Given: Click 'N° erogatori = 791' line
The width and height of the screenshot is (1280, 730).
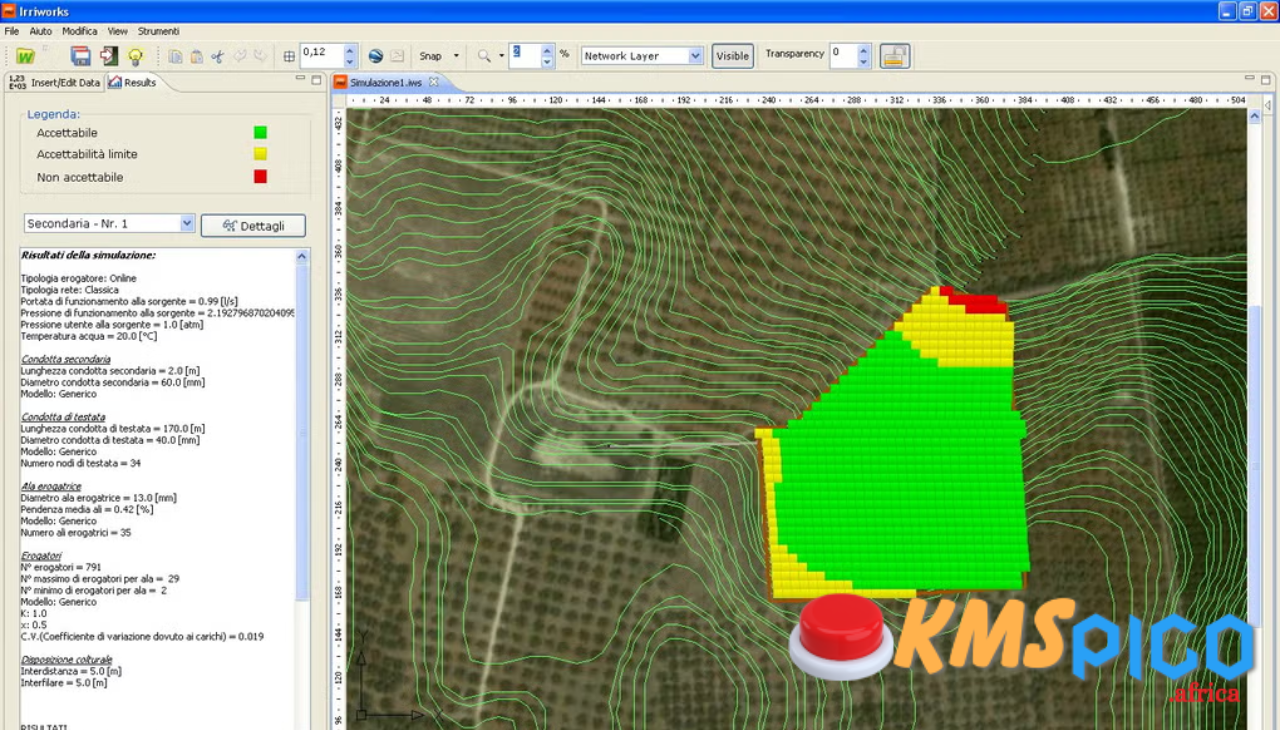Looking at the screenshot, I should [61, 567].
